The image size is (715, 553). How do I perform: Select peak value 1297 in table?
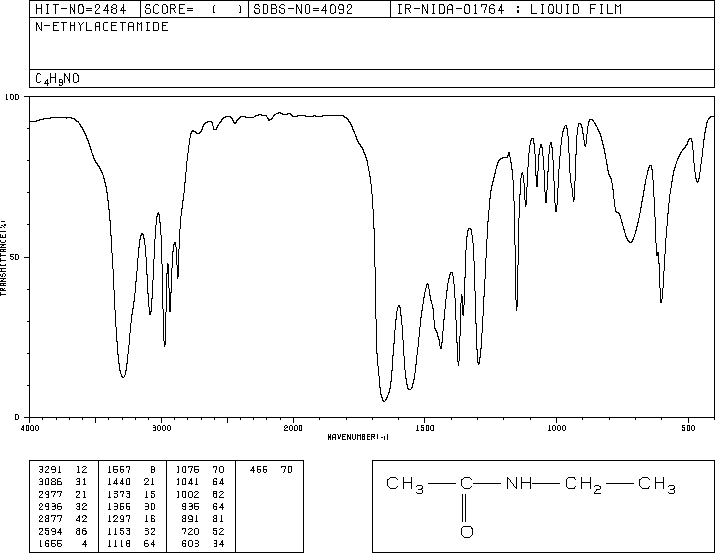(119, 519)
